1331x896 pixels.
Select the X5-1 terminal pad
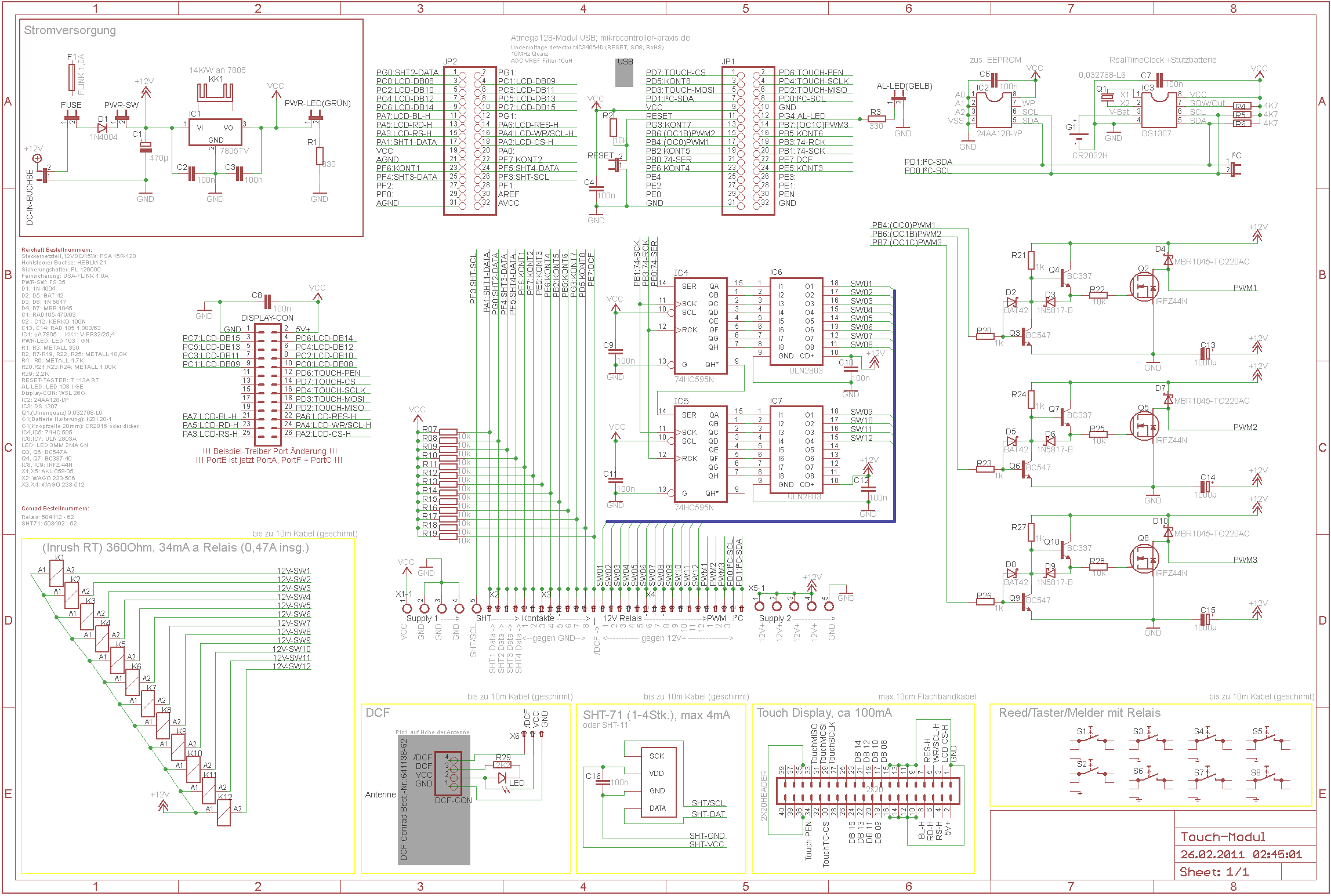point(759,606)
